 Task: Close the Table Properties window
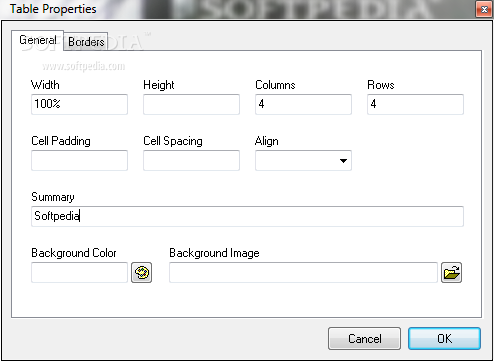(x=484, y=9)
